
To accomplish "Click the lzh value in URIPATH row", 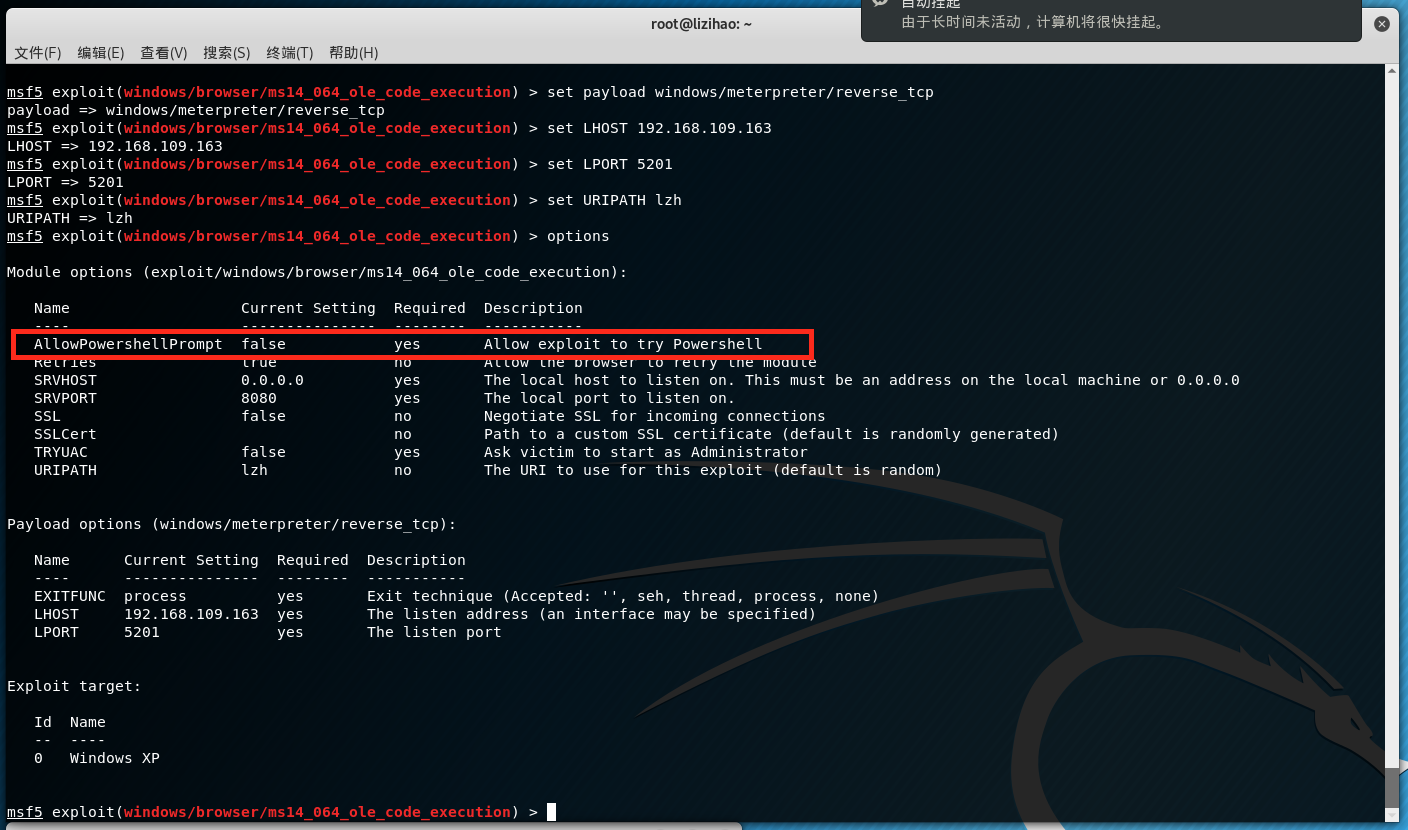I will click(x=254, y=470).
